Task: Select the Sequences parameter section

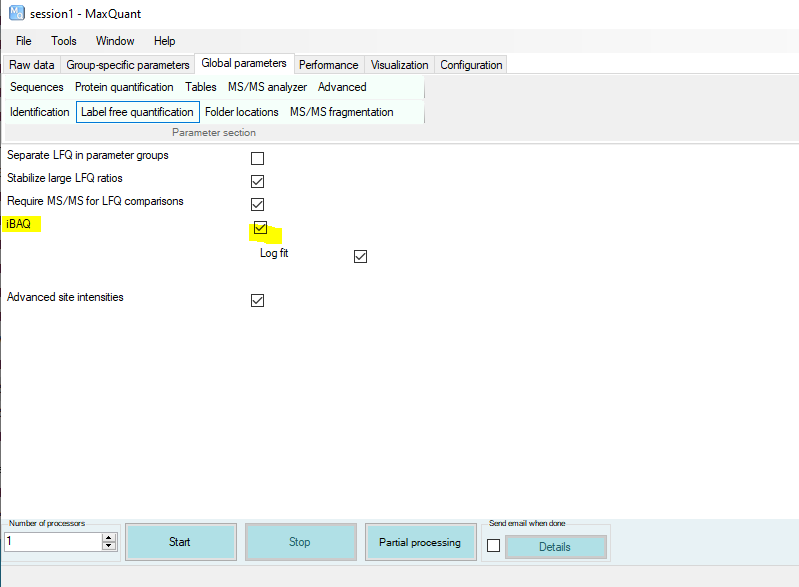Action: tap(37, 87)
